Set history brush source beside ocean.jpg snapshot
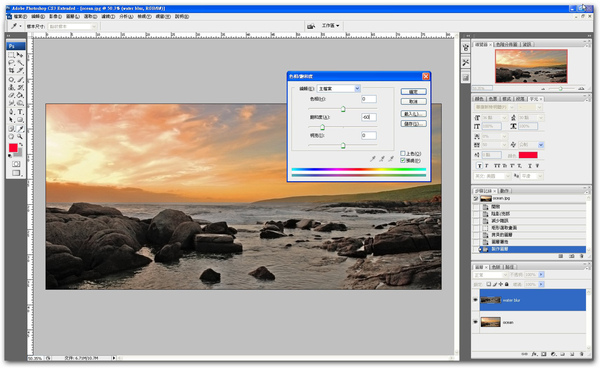 coord(476,199)
